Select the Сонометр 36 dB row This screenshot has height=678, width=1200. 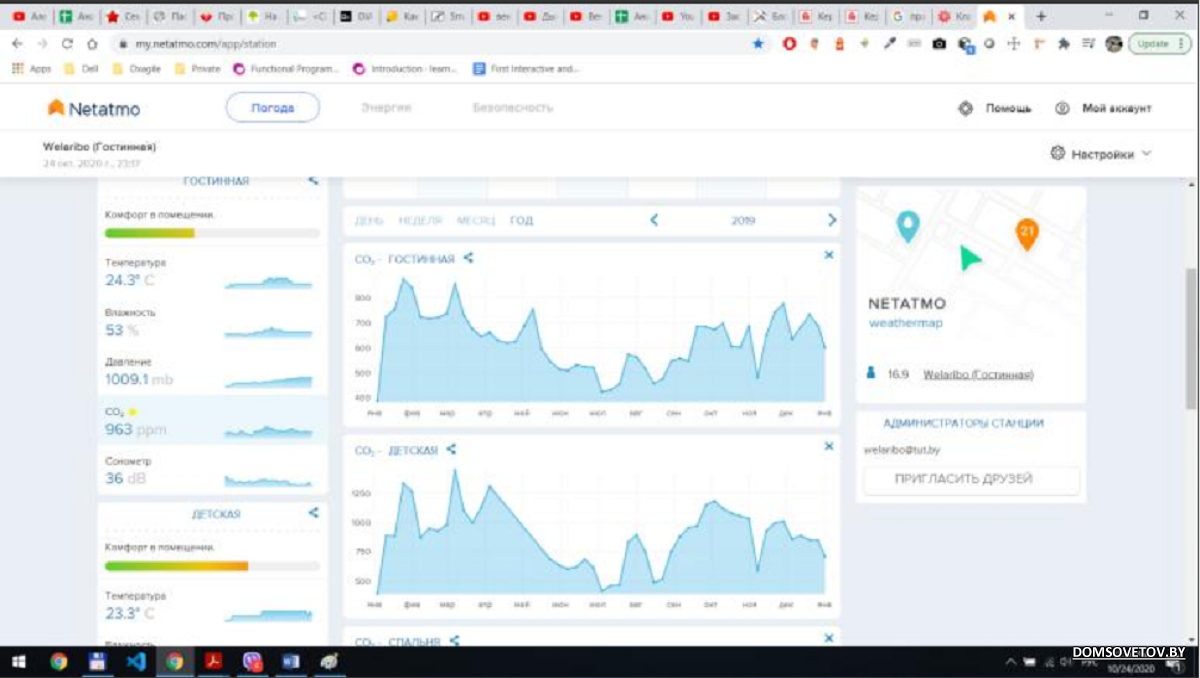pyautogui.click(x=212, y=471)
